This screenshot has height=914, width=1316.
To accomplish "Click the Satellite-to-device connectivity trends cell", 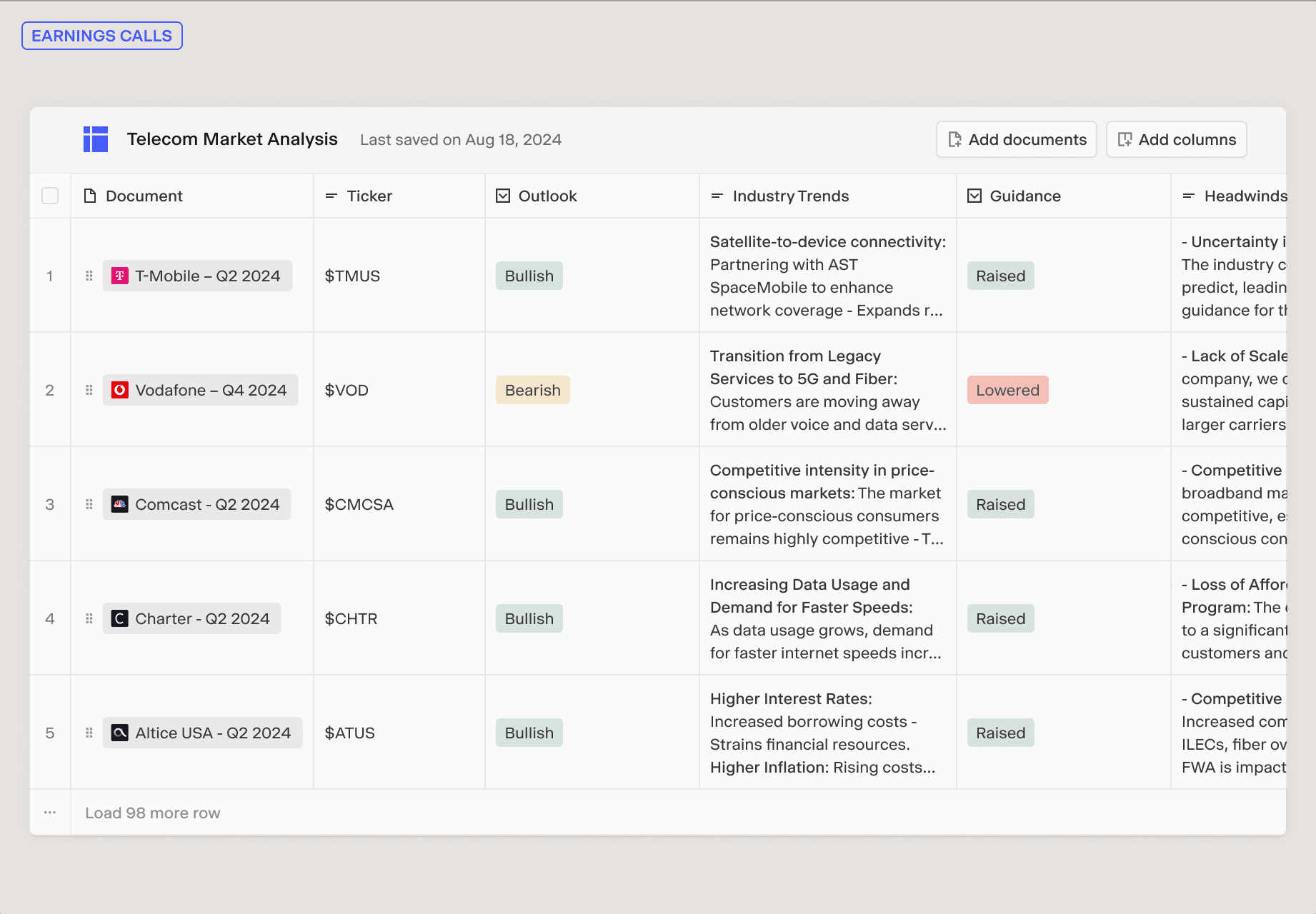I will (x=828, y=276).
